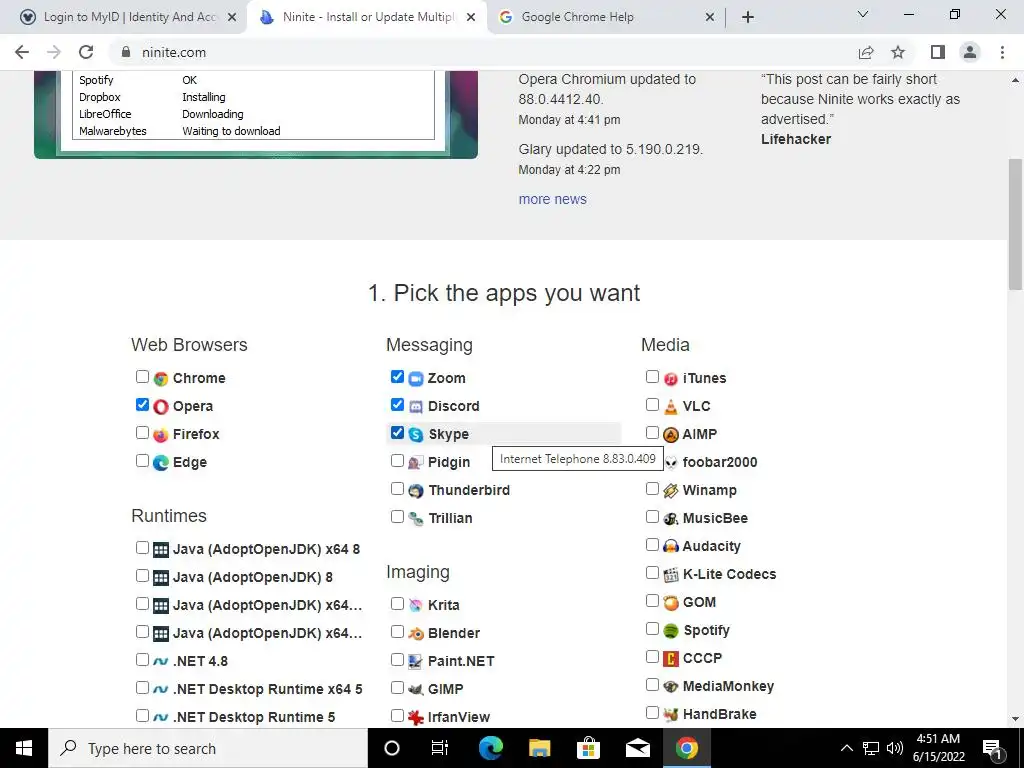Click the Firefox logo icon
The image size is (1024, 768).
(161, 435)
